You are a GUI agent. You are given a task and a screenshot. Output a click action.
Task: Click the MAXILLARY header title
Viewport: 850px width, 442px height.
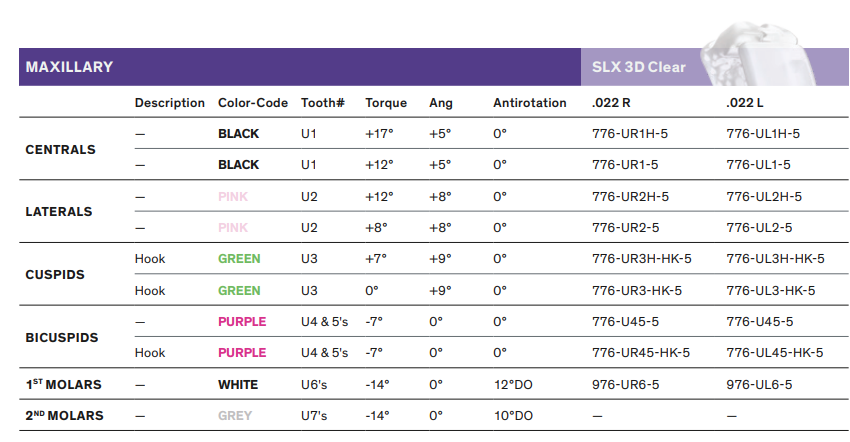coord(69,67)
